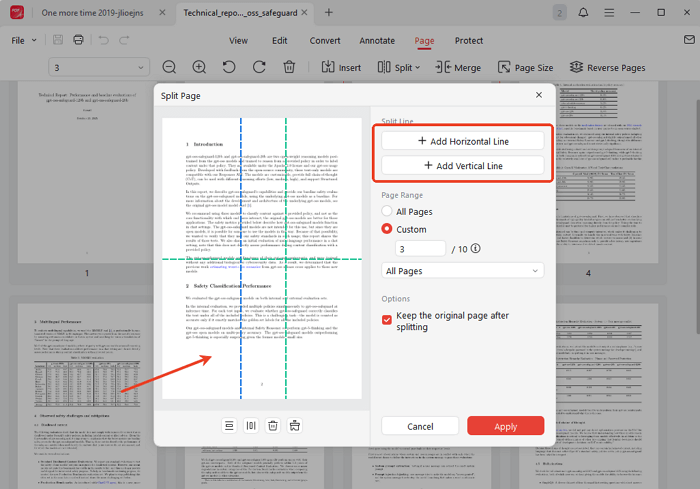700x489 pixels.
Task: Add a new tab with plus icon
Action: [329, 13]
